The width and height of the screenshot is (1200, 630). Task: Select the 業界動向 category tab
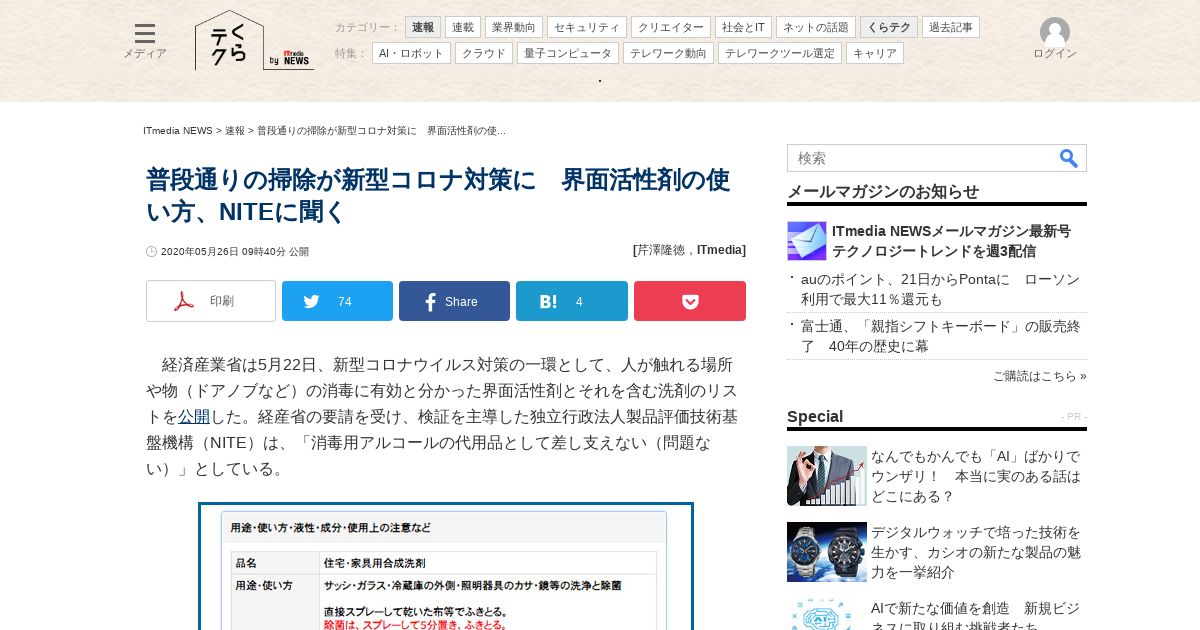[514, 27]
